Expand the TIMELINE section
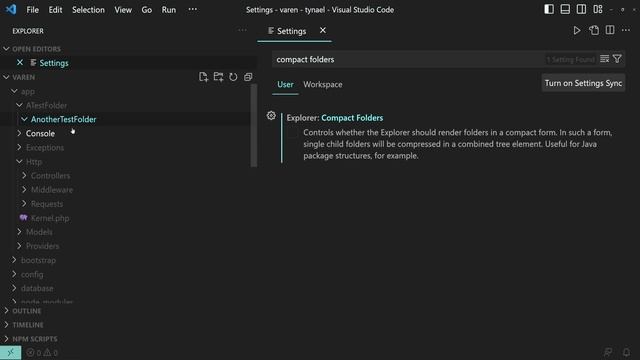The width and height of the screenshot is (640, 360). pos(6,325)
